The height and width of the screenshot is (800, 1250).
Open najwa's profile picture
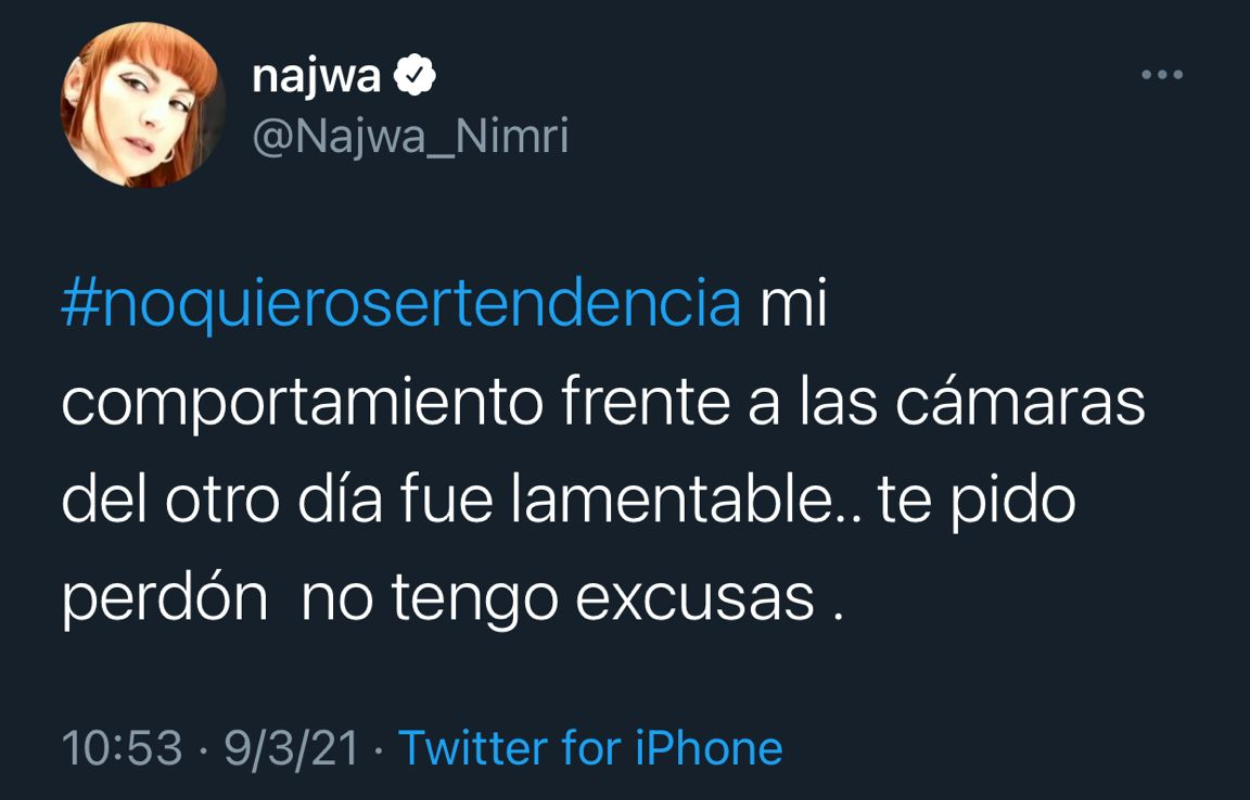(x=143, y=105)
